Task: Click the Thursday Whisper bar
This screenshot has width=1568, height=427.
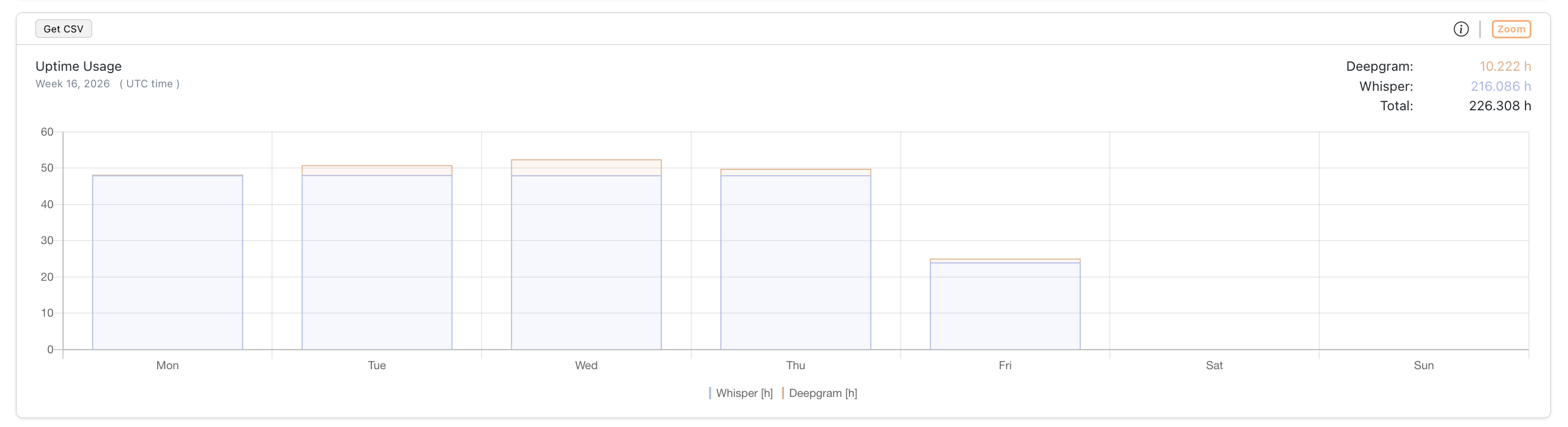Action: (x=796, y=261)
